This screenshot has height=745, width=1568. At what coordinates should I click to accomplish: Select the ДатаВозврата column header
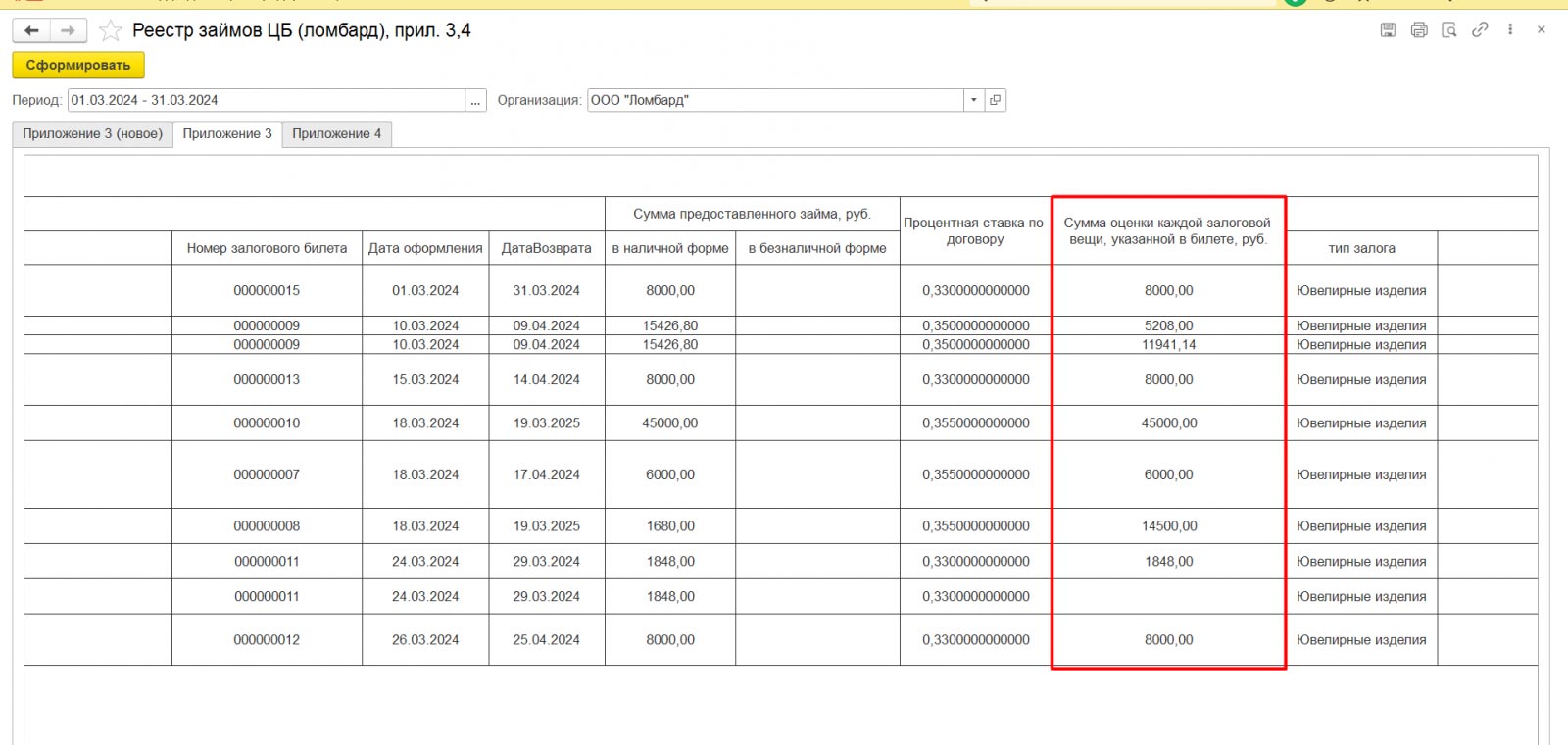click(x=547, y=248)
